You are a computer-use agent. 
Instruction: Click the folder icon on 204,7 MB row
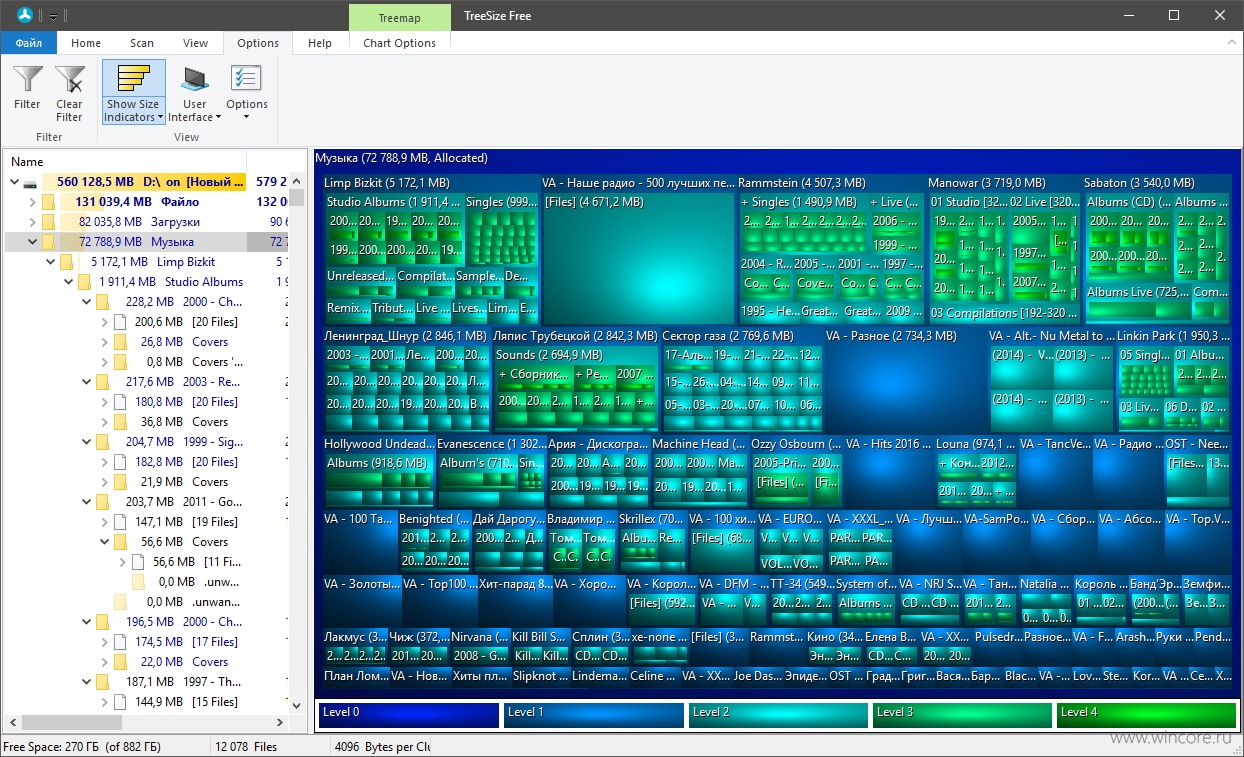(x=102, y=442)
